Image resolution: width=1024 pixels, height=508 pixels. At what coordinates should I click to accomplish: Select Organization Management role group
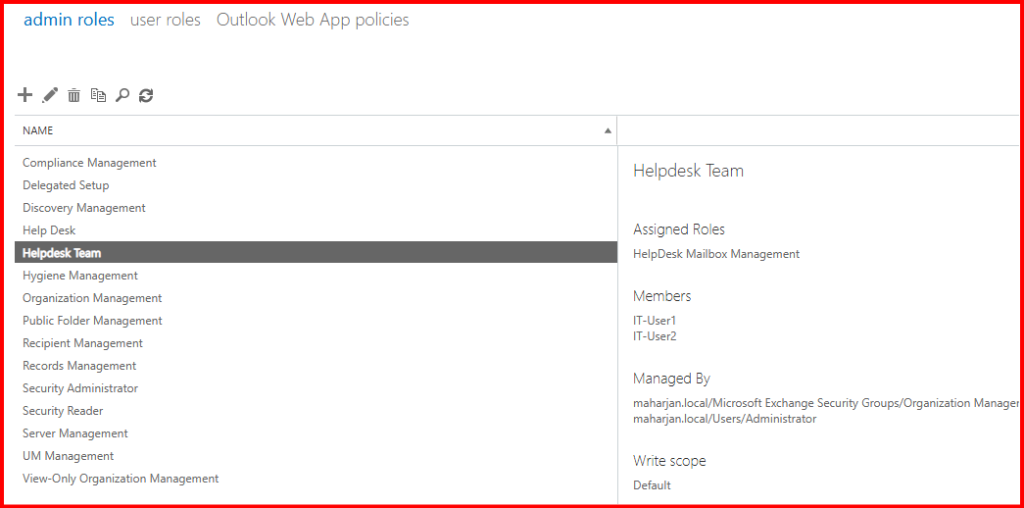(x=92, y=298)
